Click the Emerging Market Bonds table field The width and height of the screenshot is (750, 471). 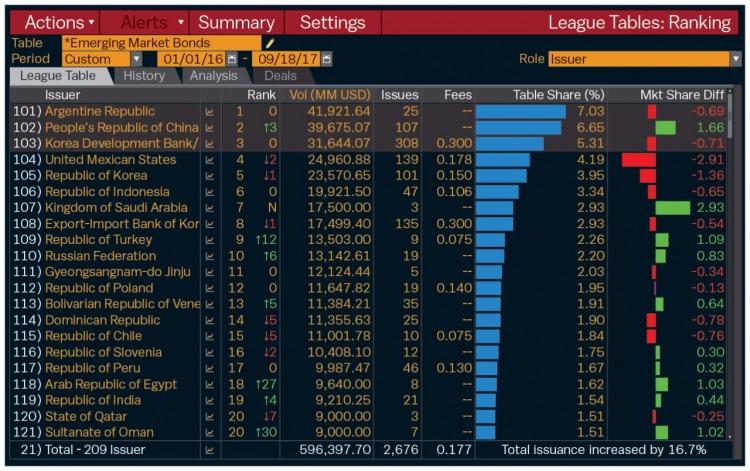click(160, 43)
